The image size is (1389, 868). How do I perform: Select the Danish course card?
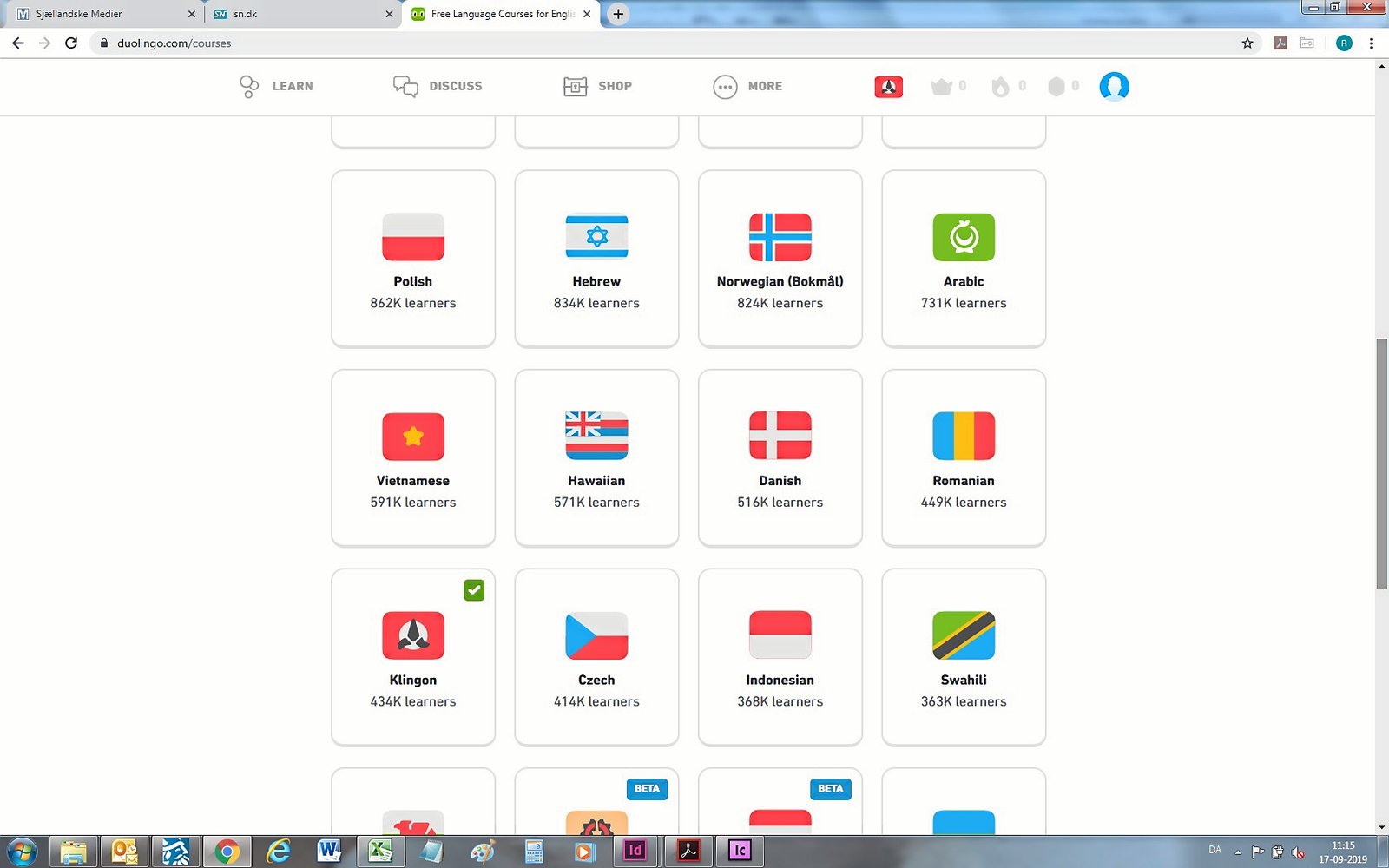(780, 458)
